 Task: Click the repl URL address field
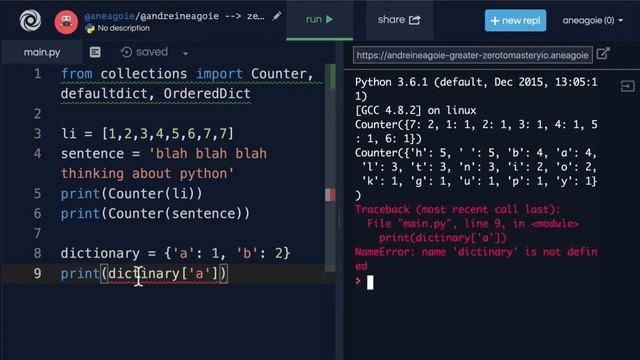coord(473,55)
